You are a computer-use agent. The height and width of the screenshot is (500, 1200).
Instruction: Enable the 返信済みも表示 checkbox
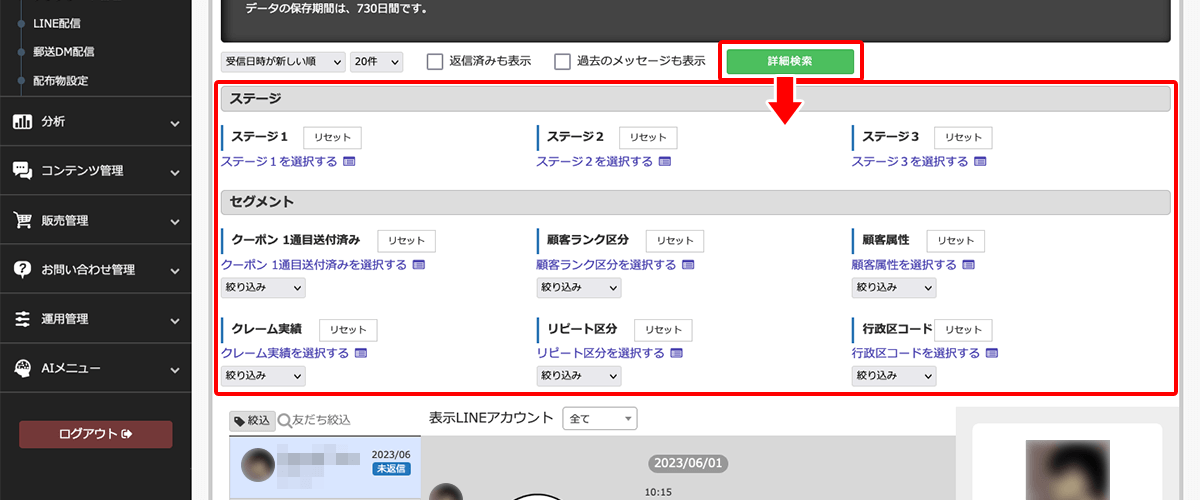click(x=435, y=61)
